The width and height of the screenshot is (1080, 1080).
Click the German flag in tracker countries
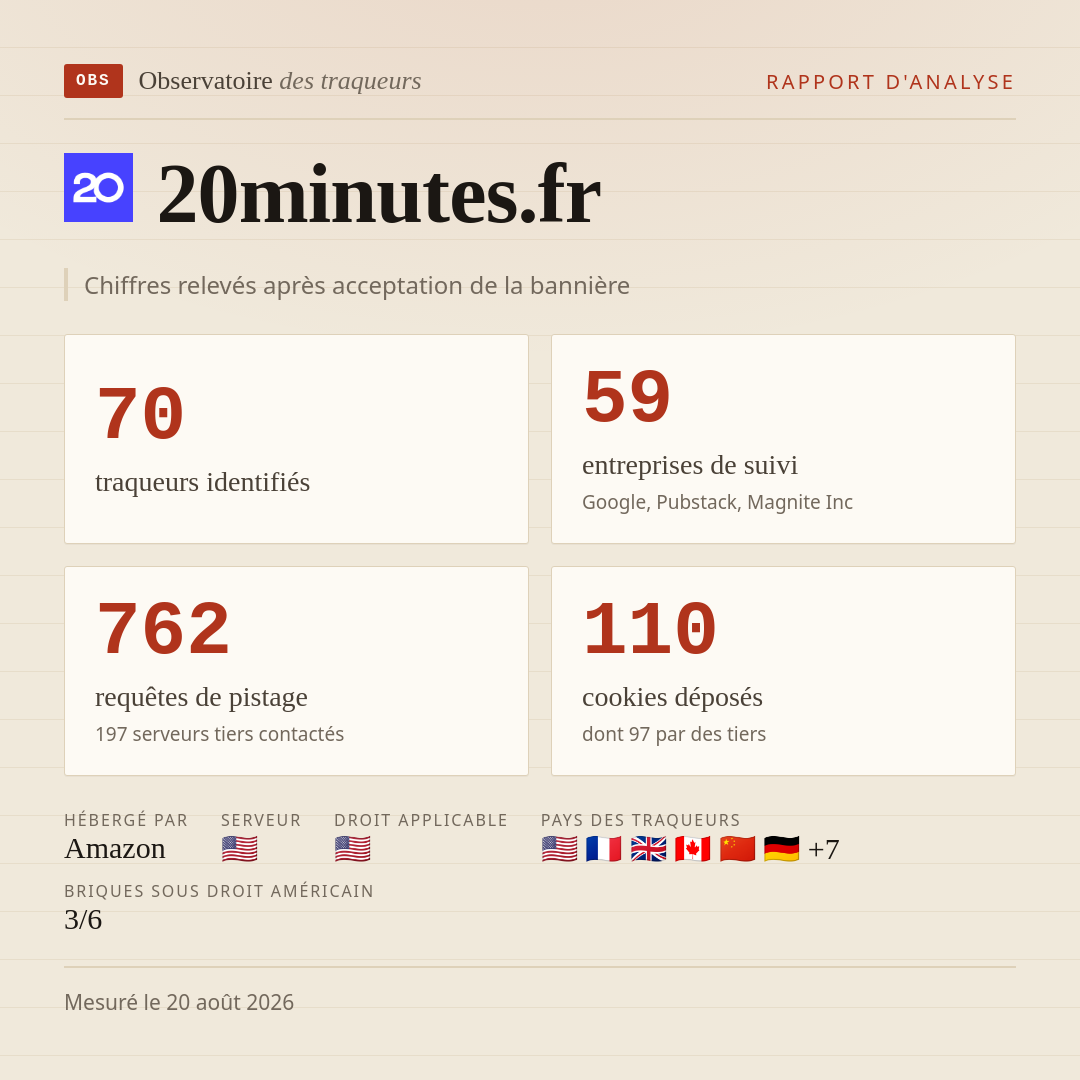(782, 849)
